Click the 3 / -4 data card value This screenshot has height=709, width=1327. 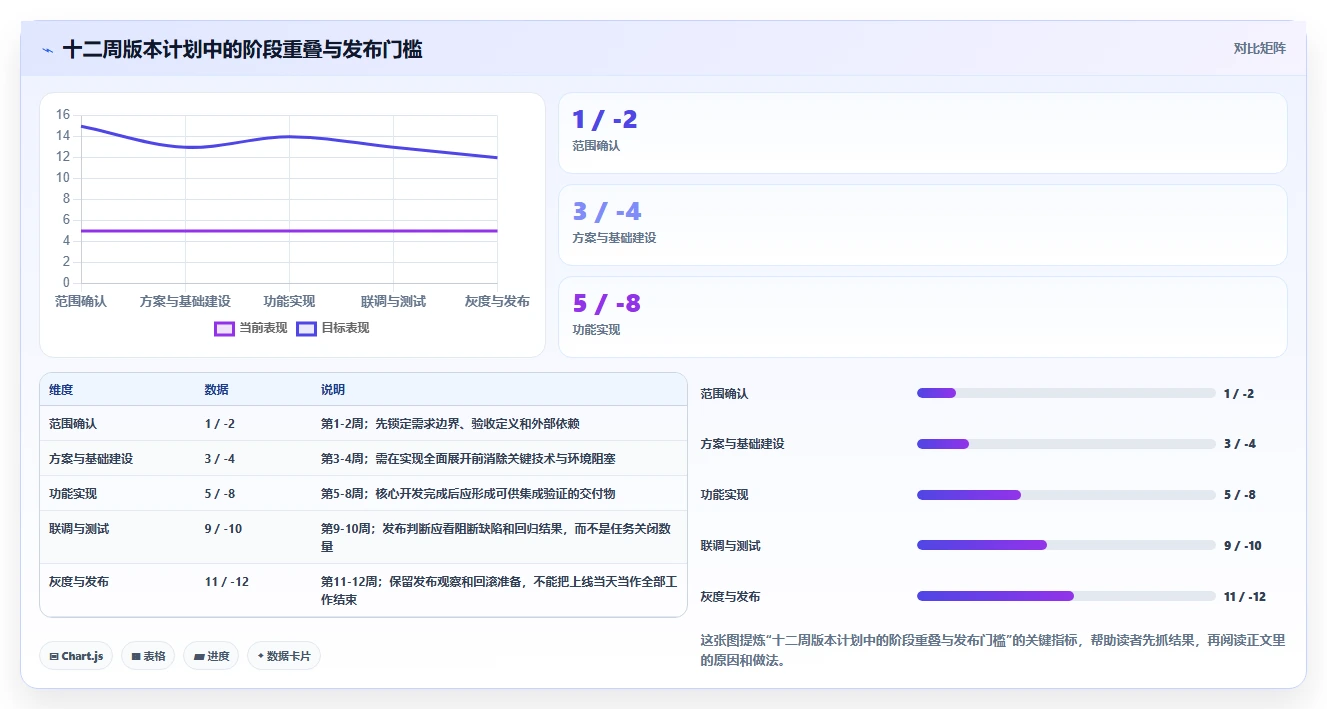pyautogui.click(x=606, y=211)
